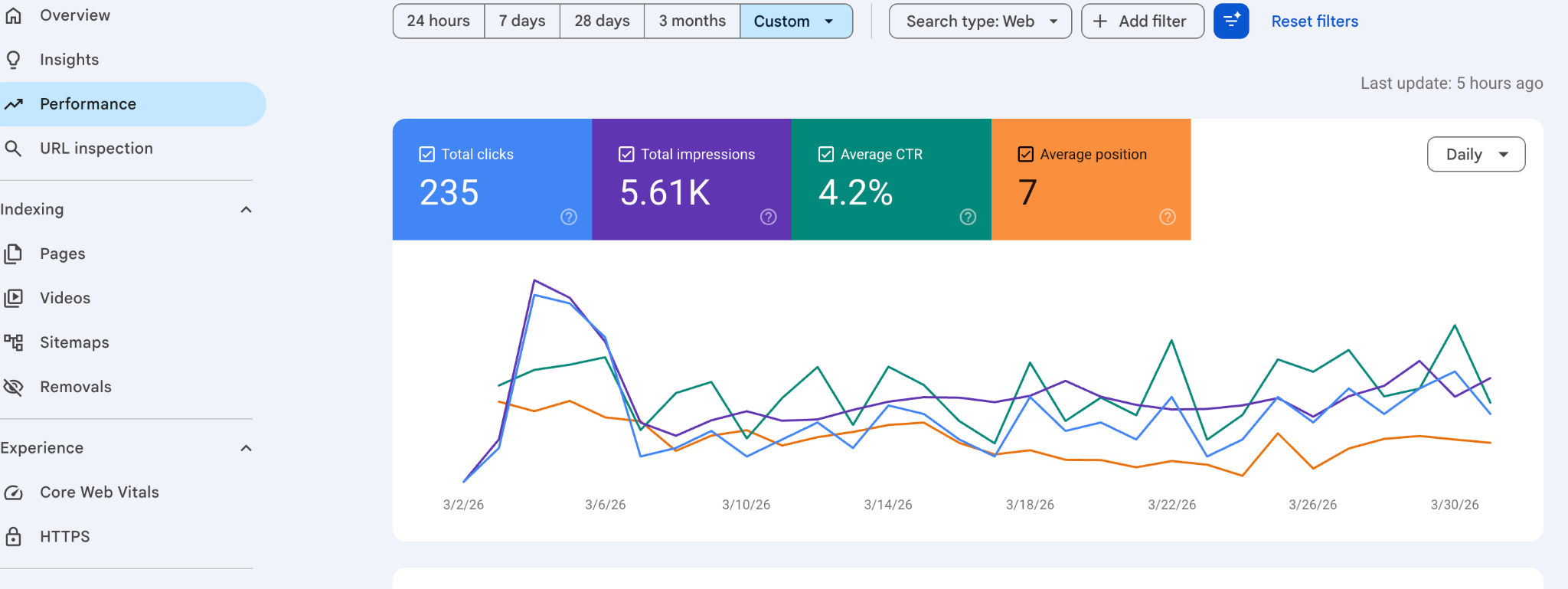
Task: Click the Sitemaps tree icon
Action: click(13, 342)
